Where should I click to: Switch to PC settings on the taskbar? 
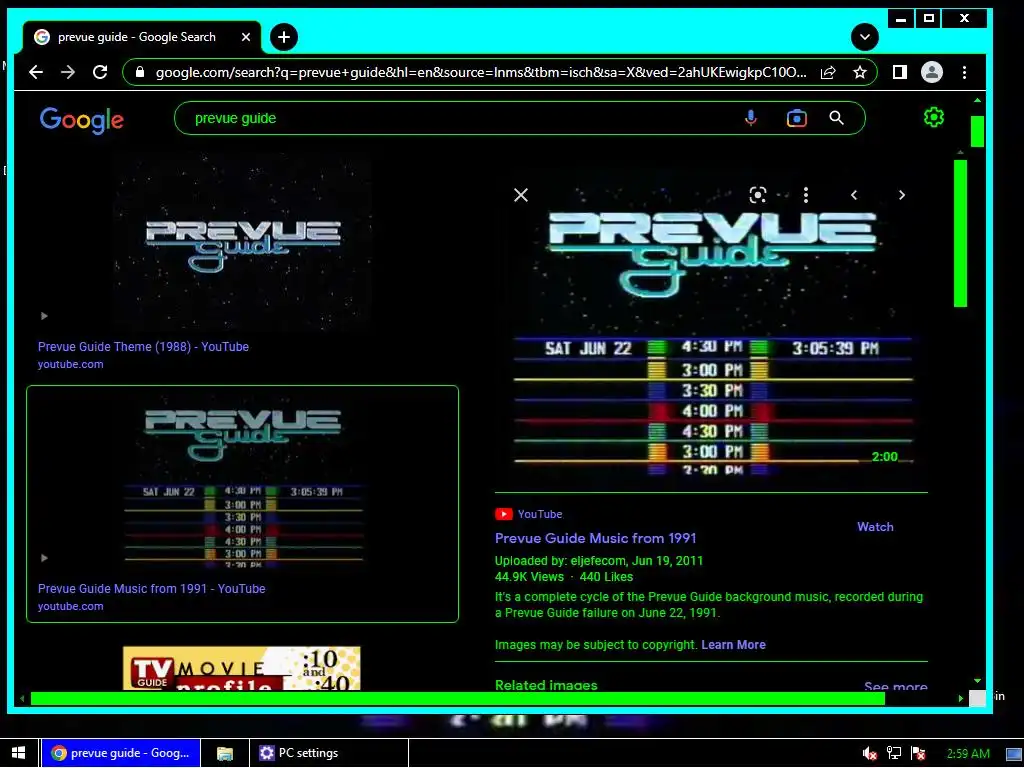point(329,753)
